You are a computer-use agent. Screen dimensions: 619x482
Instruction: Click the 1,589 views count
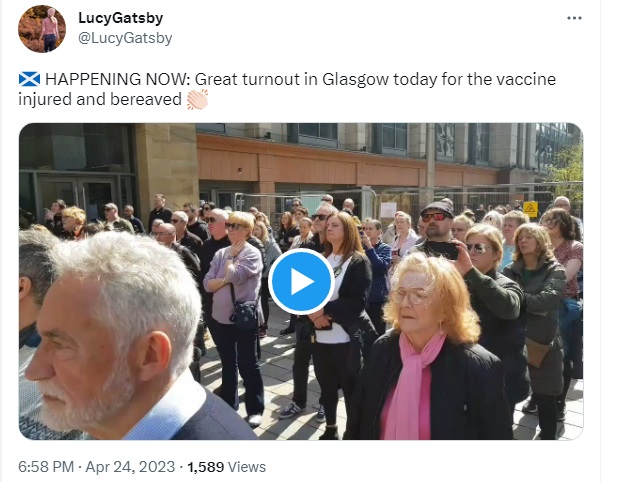[205, 467]
